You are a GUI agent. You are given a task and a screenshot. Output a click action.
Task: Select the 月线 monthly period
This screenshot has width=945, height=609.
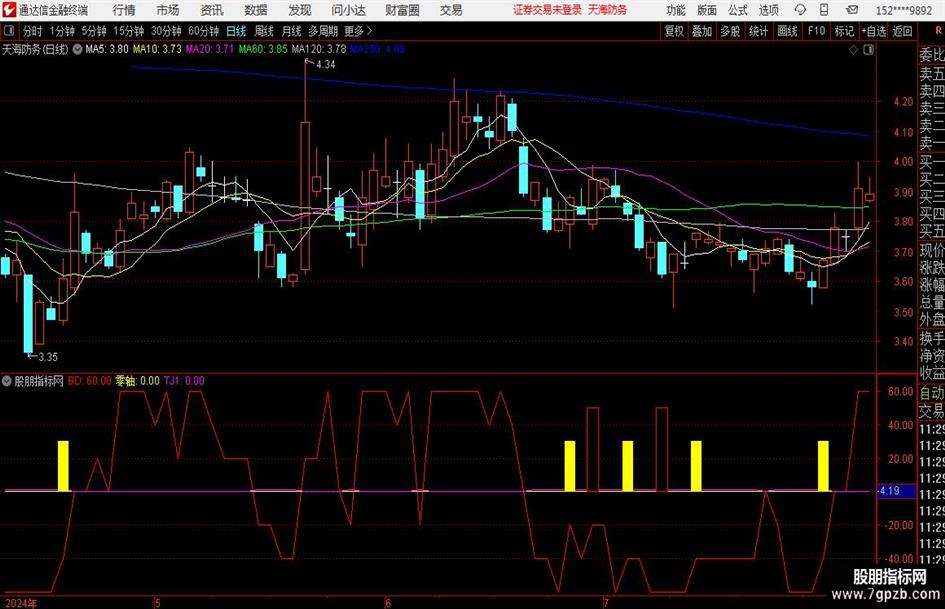(x=292, y=31)
